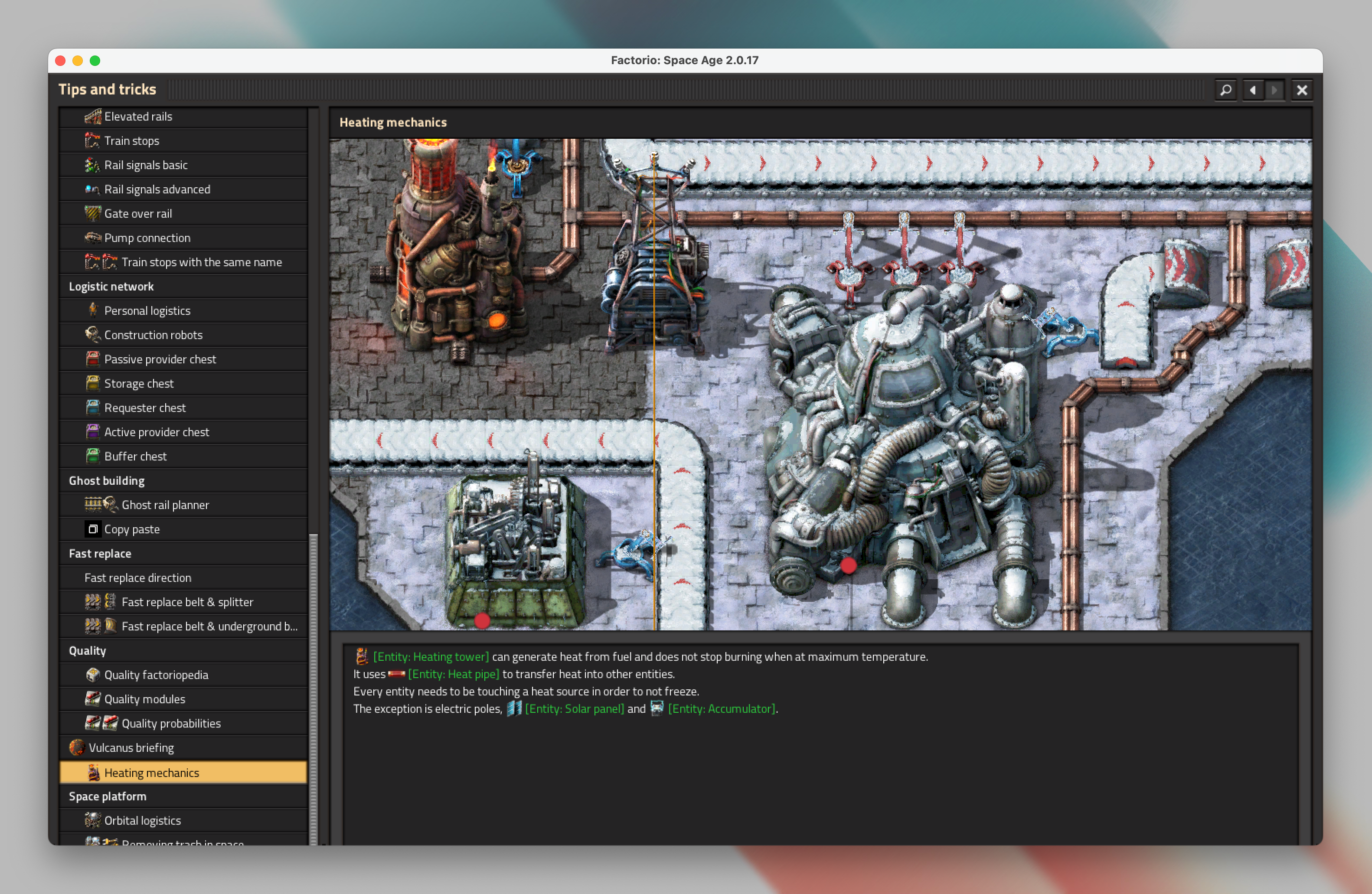
Task: Select the Active provider chest tip
Action: 183,432
